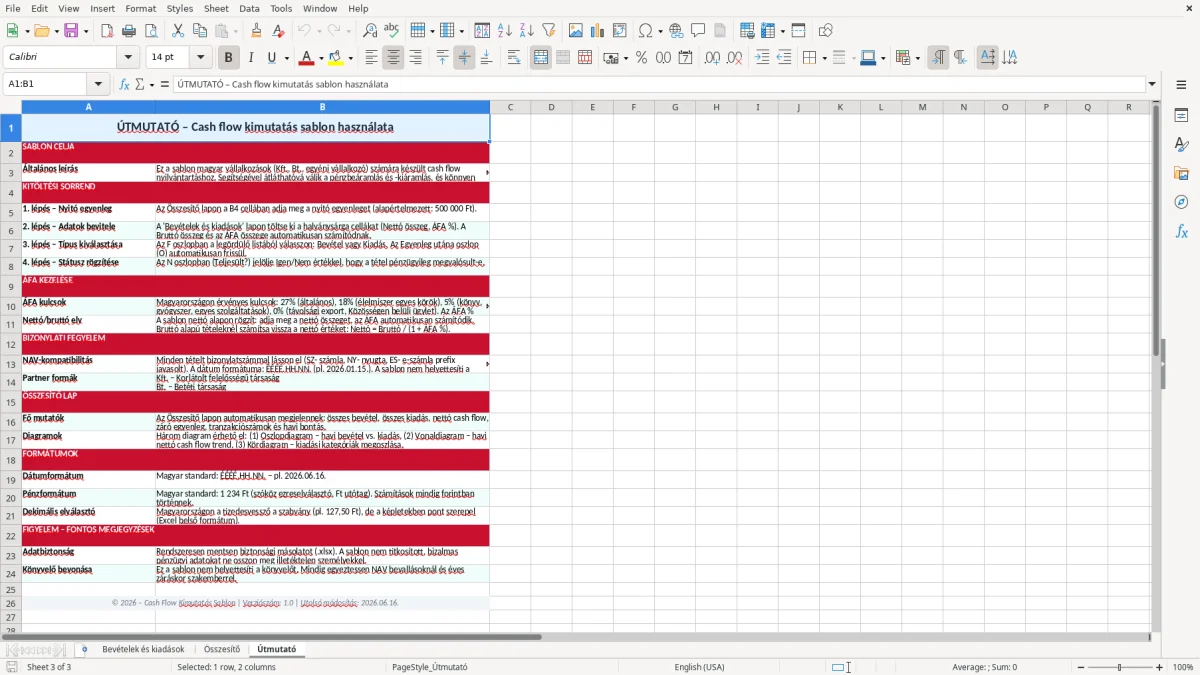This screenshot has height=675, width=1200.
Task: Open the Styles menu
Action: [x=180, y=8]
